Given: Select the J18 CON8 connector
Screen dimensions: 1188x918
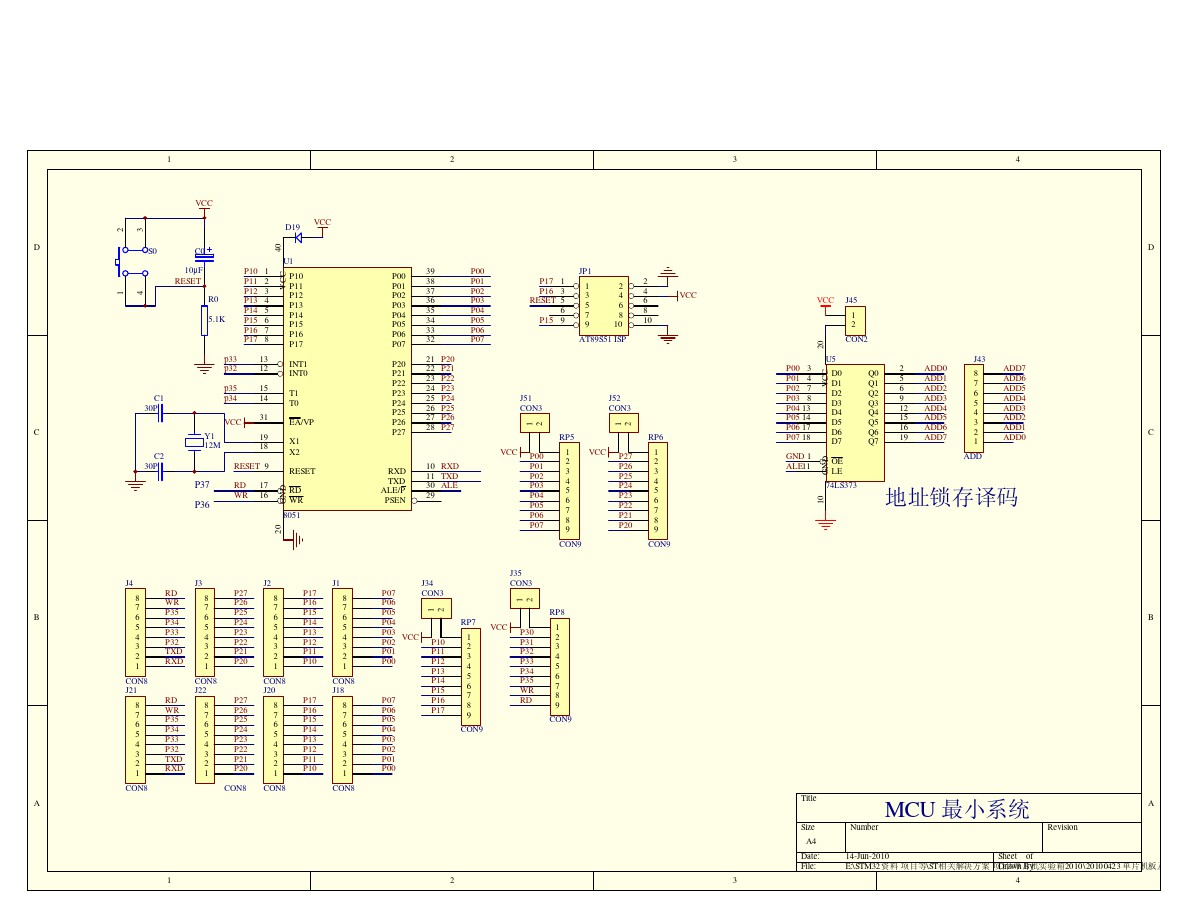Looking at the screenshot, I should tap(342, 740).
